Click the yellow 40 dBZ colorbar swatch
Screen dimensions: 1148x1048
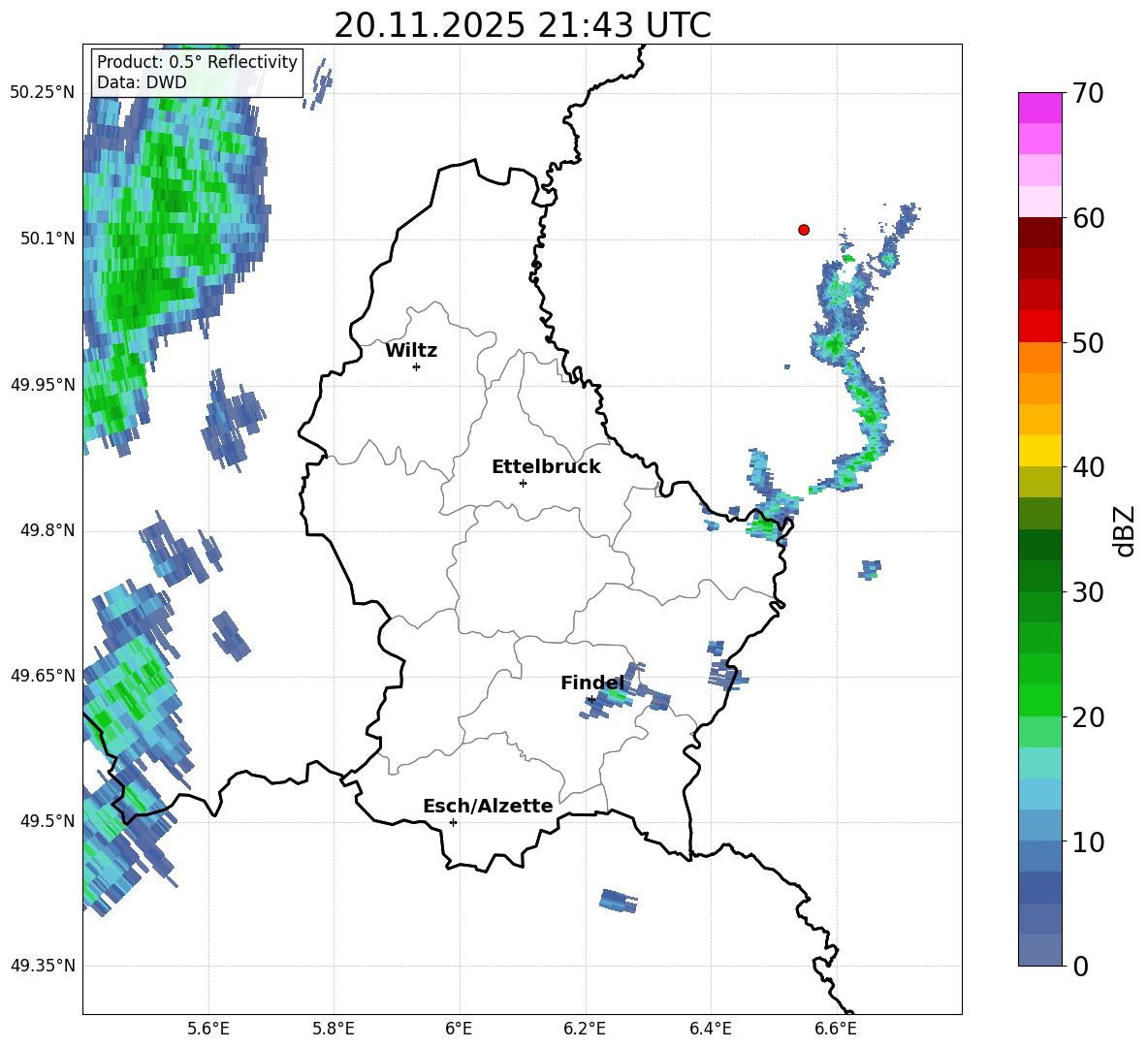(1039, 451)
